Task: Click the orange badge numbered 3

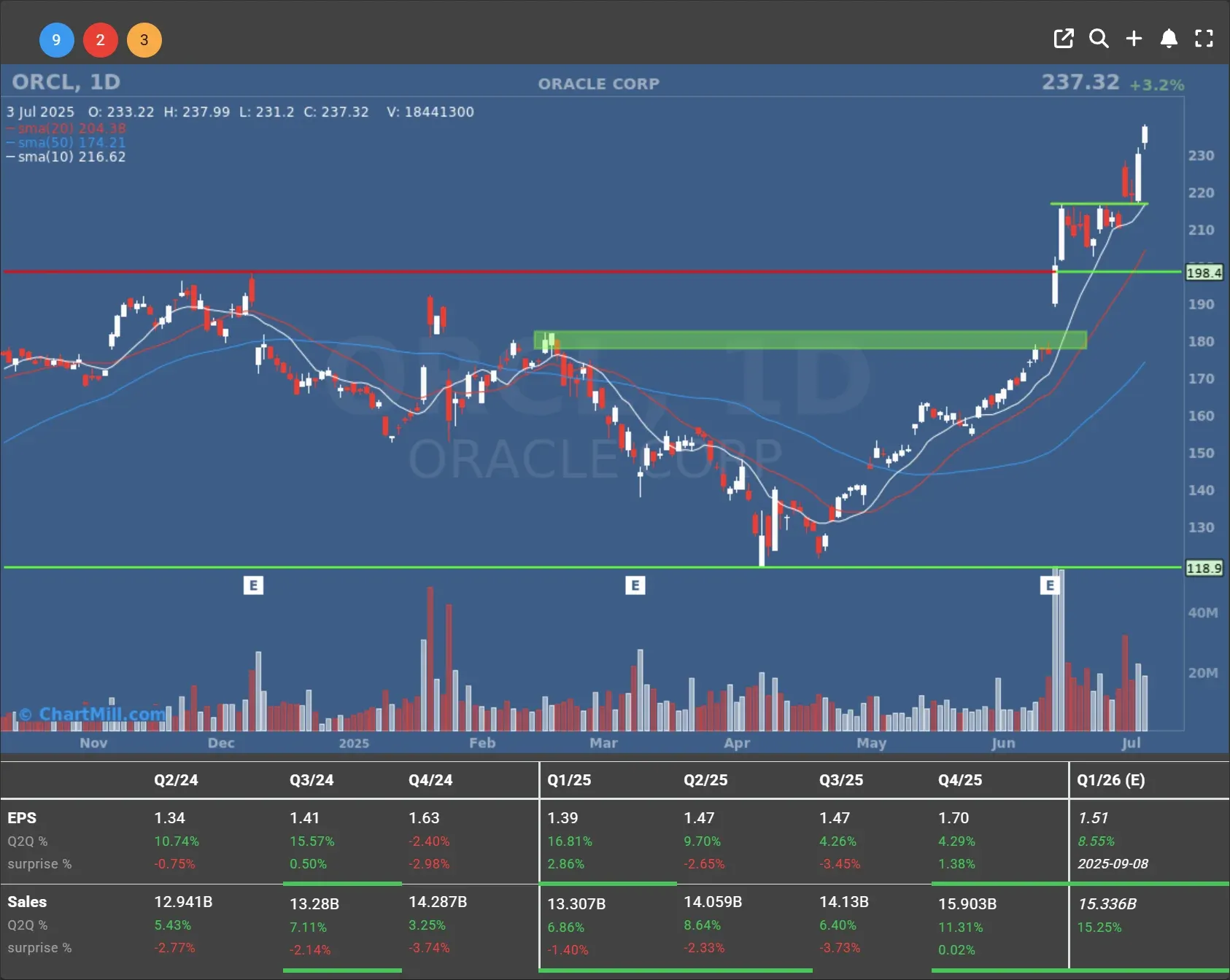Action: tap(144, 40)
